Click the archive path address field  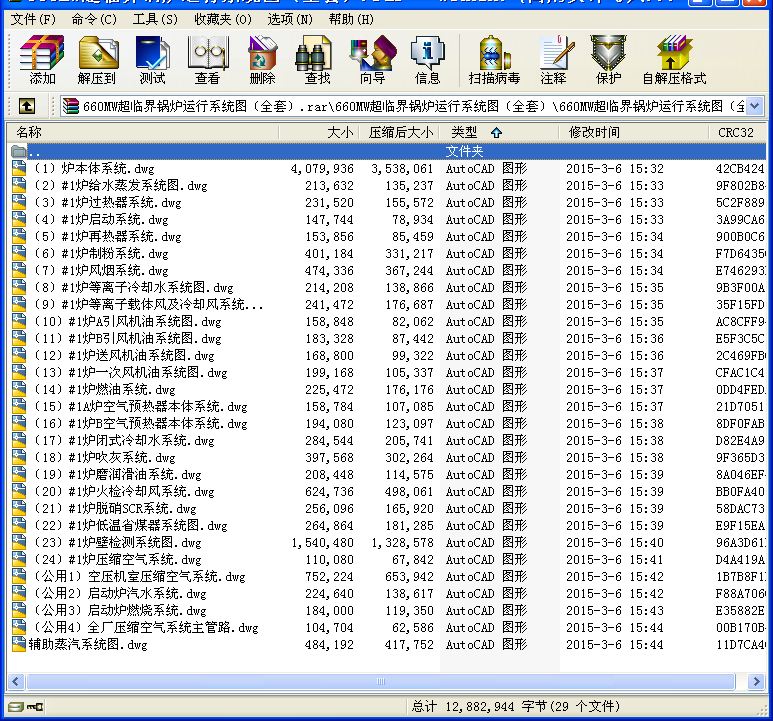404,105
